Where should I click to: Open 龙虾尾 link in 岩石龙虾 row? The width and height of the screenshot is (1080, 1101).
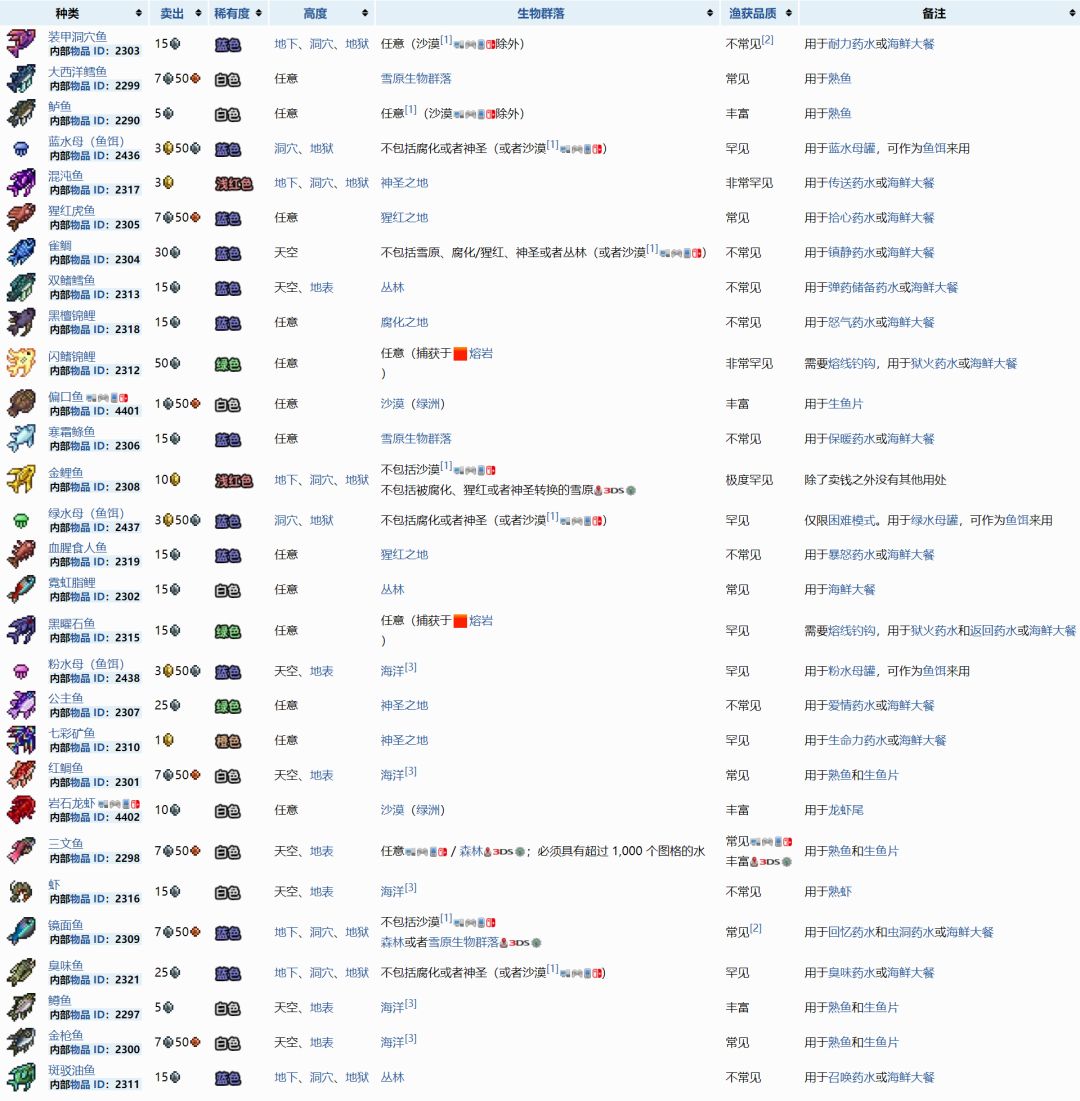[845, 810]
